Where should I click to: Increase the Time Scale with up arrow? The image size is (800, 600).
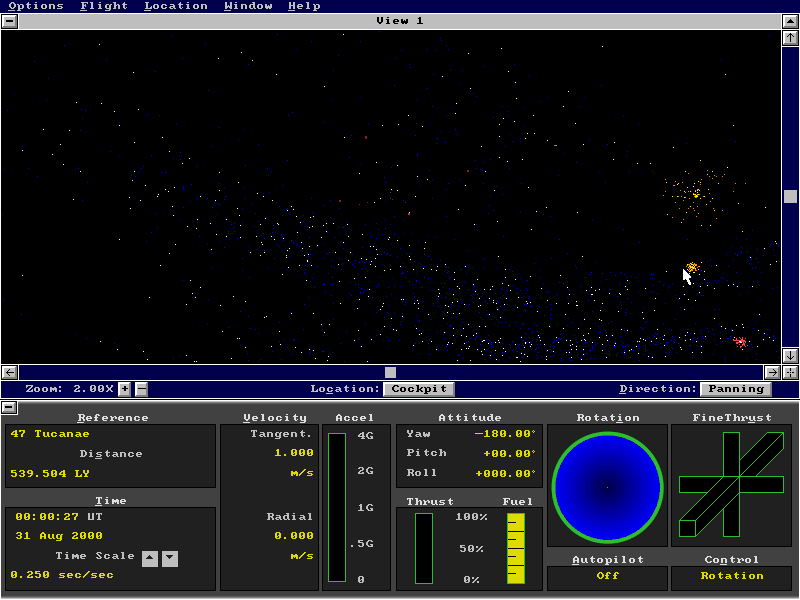[x=149, y=558]
